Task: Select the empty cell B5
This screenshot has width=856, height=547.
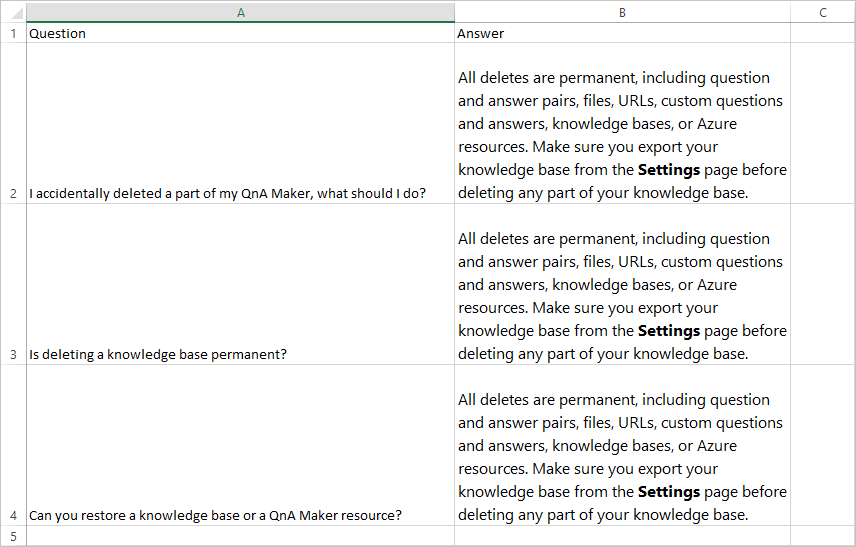Action: 622,535
